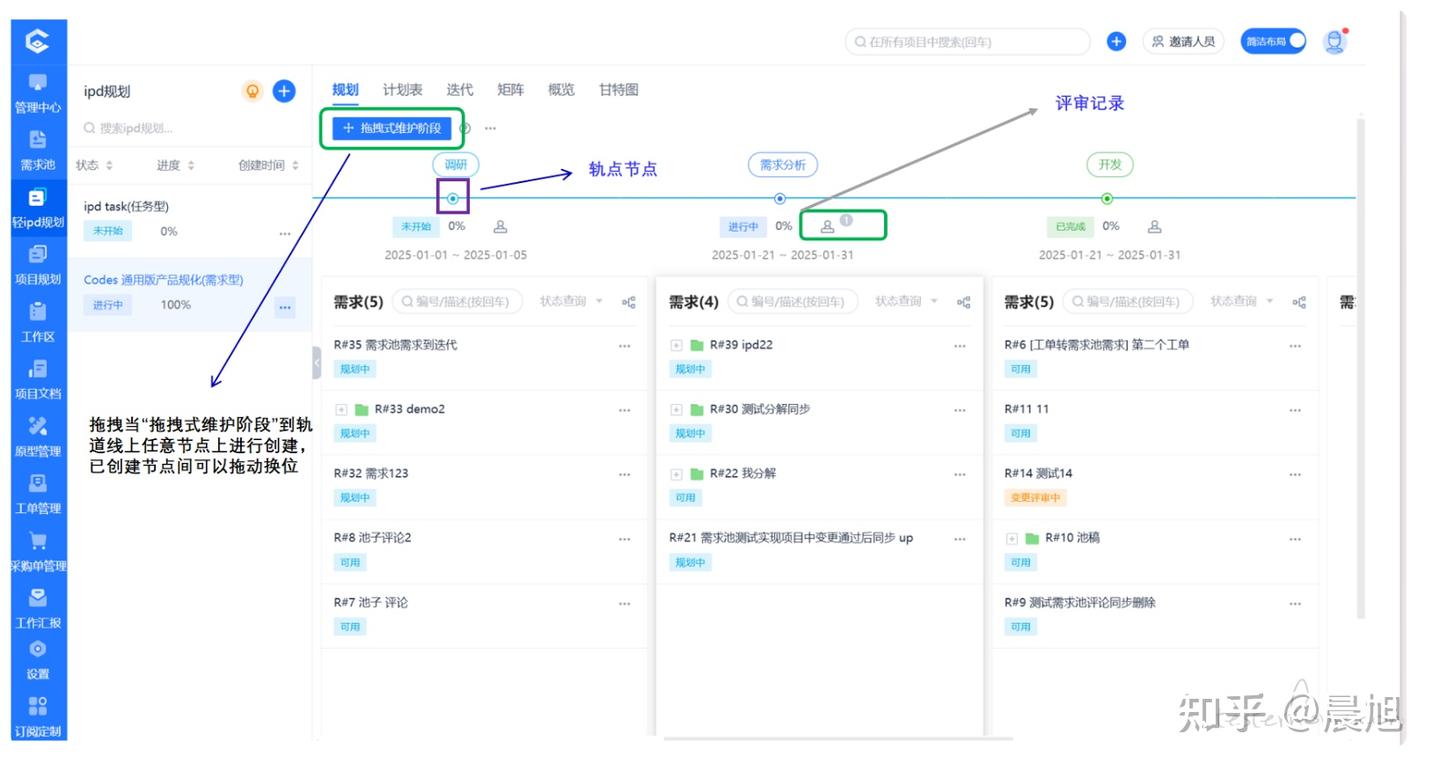Collapse the ipd规划 side panel with its handle
1440x771 pixels.
click(x=316, y=362)
